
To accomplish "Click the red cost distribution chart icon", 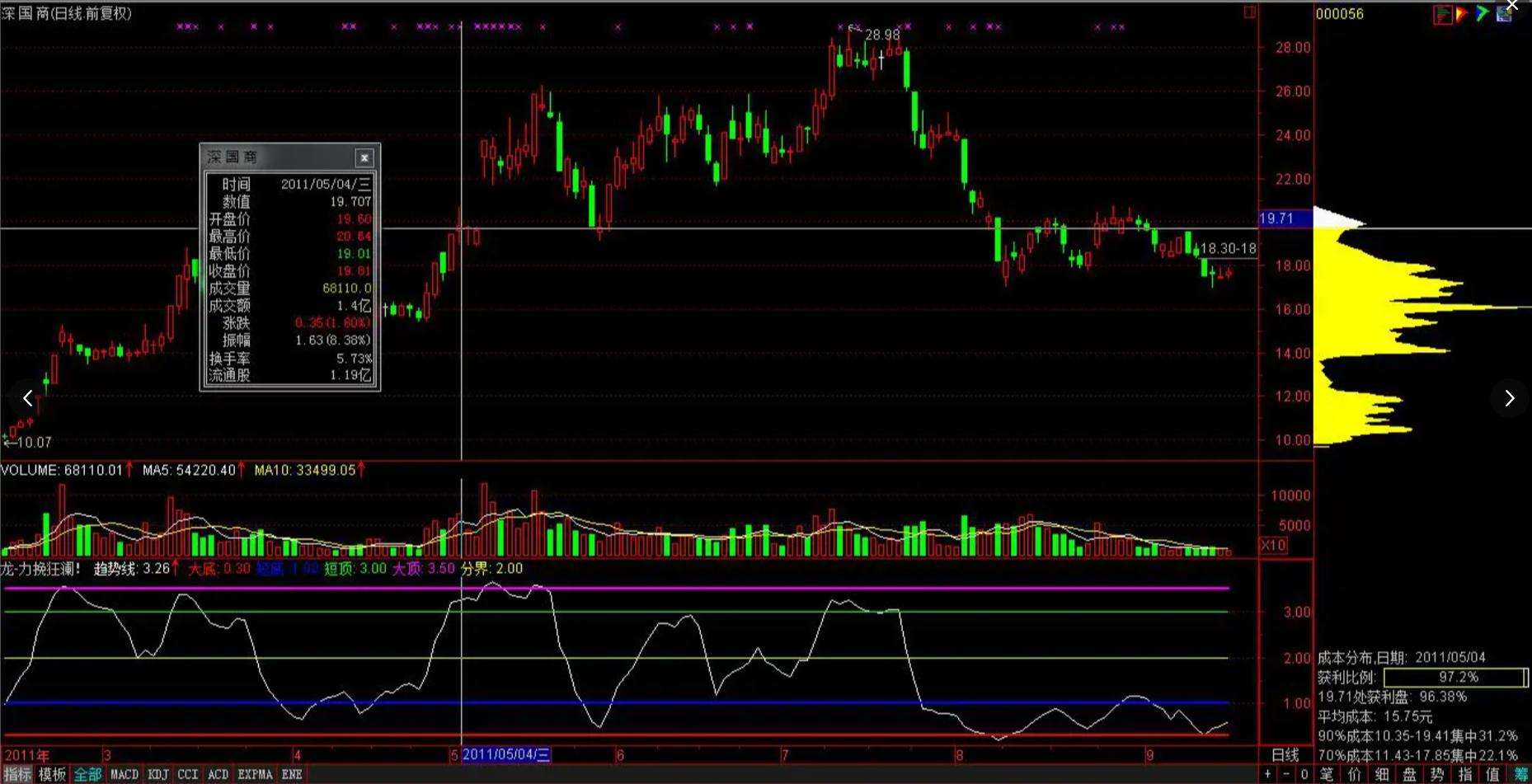I will [1442, 14].
